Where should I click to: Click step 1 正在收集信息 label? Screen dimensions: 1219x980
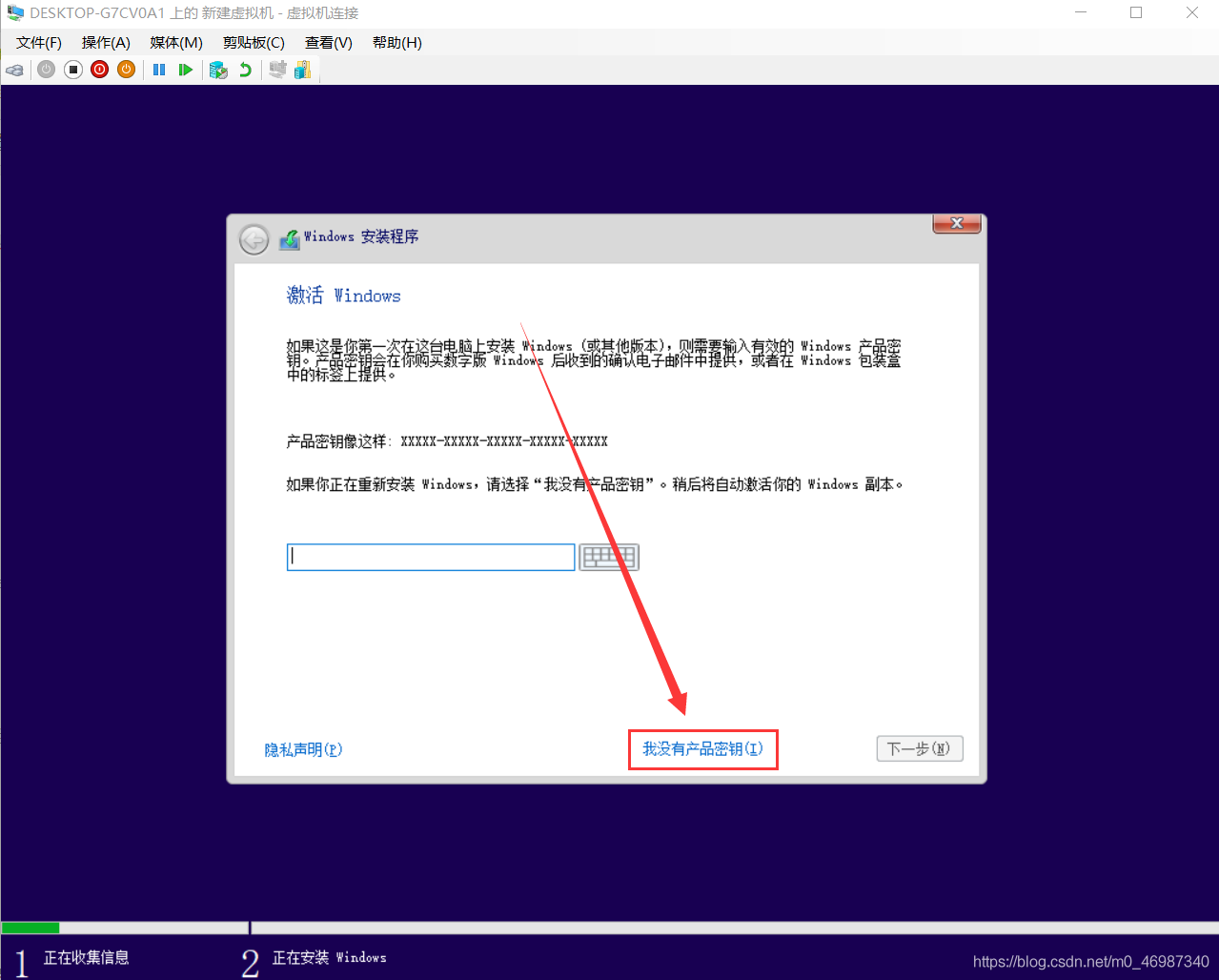[x=86, y=957]
